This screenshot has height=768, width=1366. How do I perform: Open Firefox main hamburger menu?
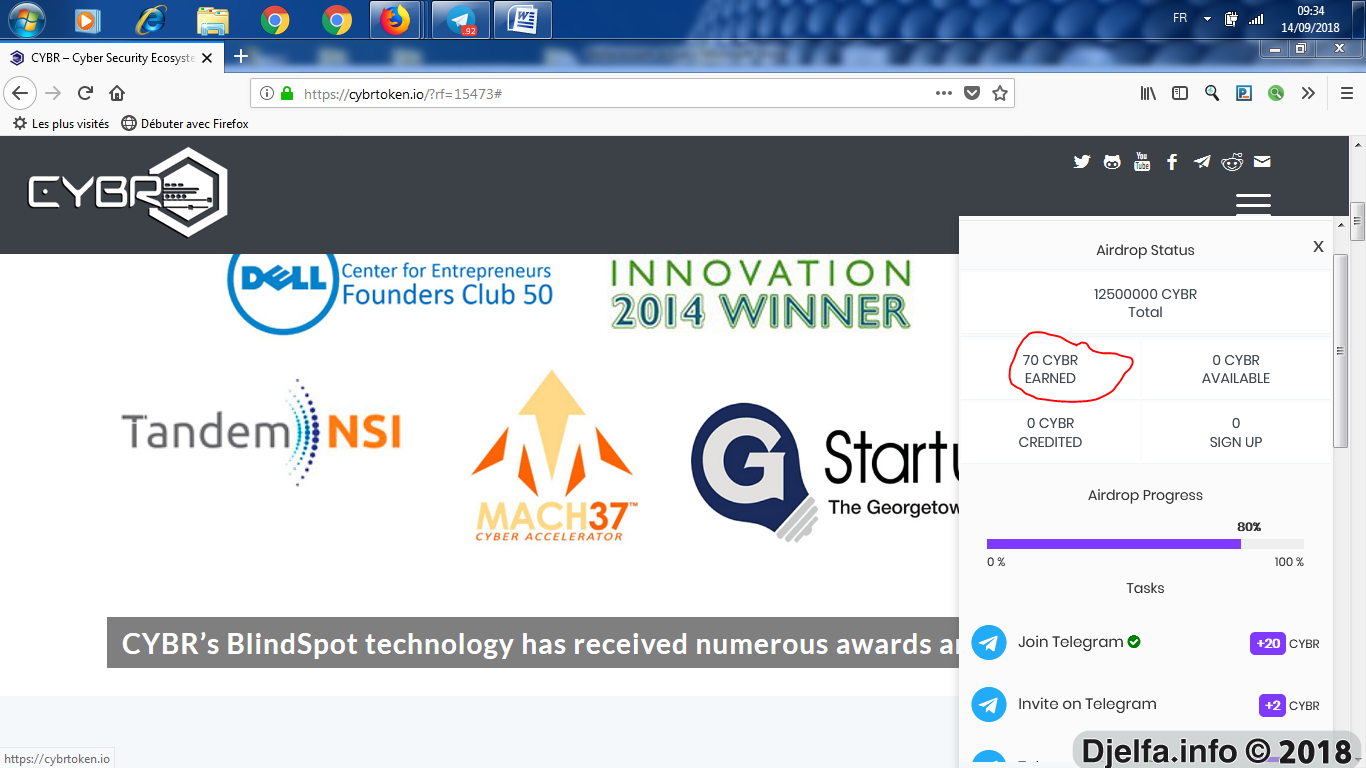point(1347,93)
